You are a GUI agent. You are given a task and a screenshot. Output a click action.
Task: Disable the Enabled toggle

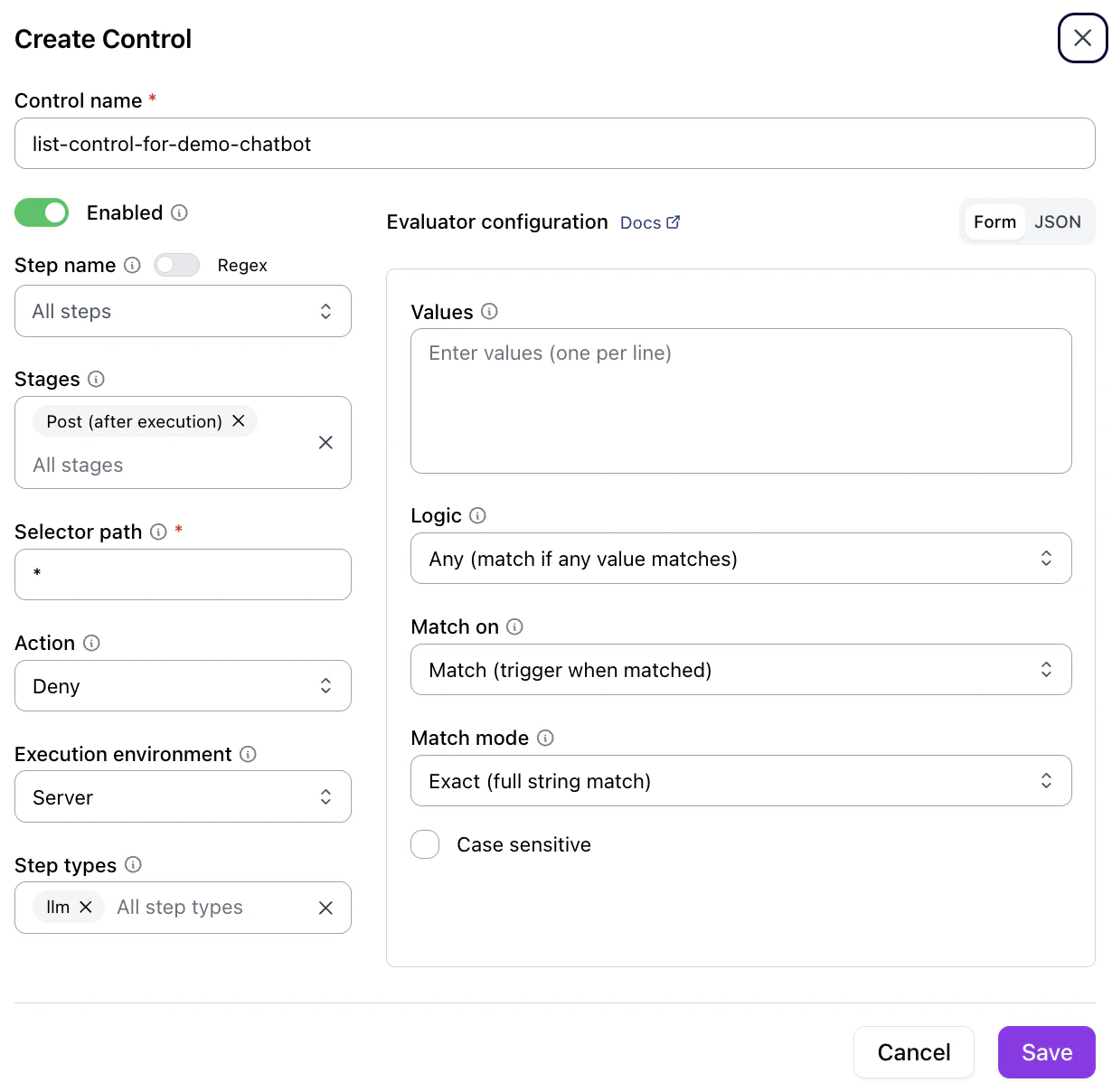[x=41, y=212]
